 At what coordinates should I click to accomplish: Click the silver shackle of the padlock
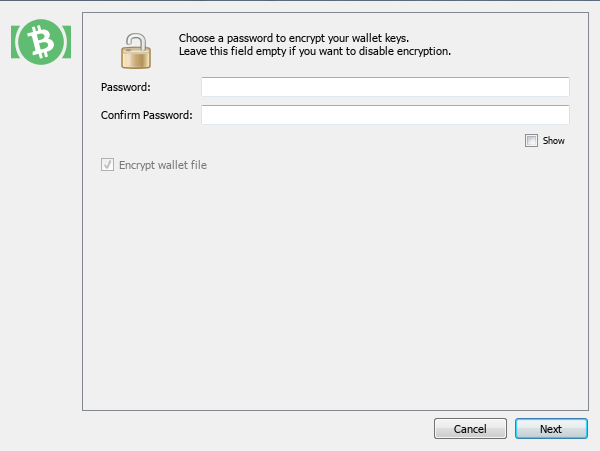pos(136,41)
